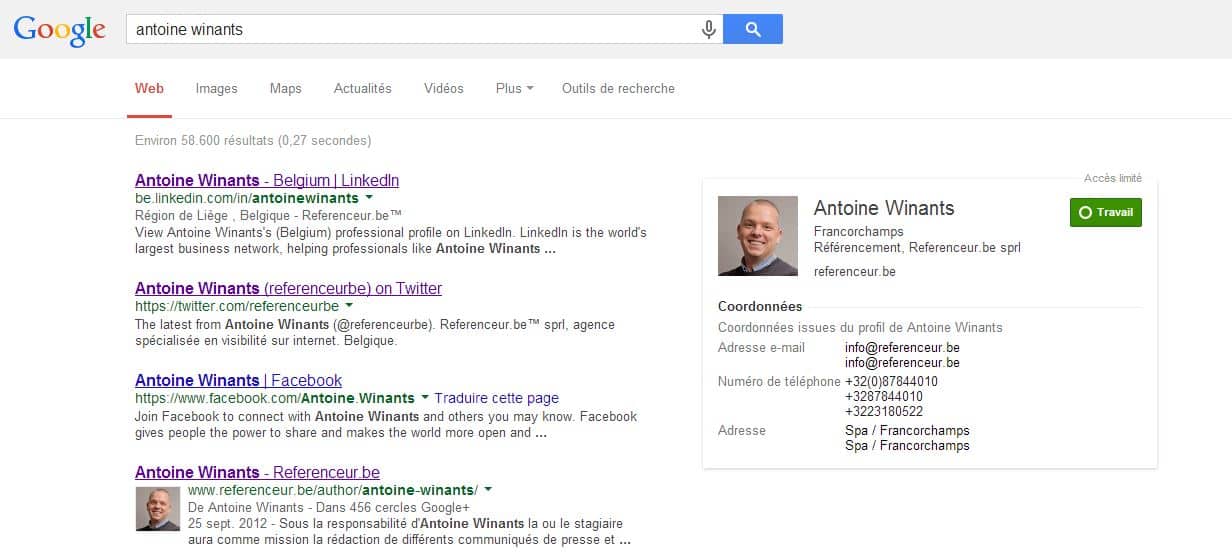Switch to the Images tab
This screenshot has width=1232, height=559.
[217, 88]
